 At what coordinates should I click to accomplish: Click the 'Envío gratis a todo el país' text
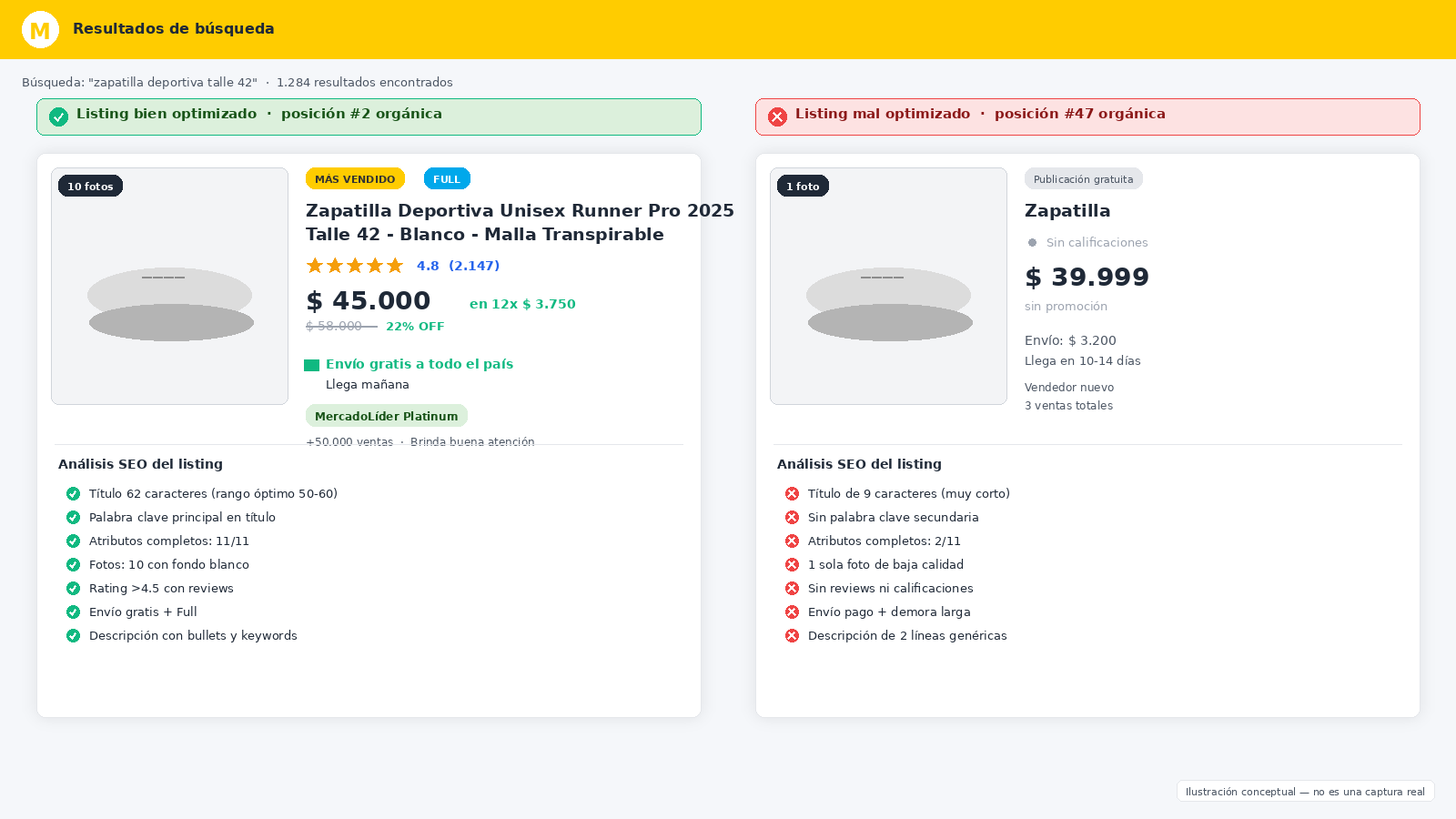420,364
